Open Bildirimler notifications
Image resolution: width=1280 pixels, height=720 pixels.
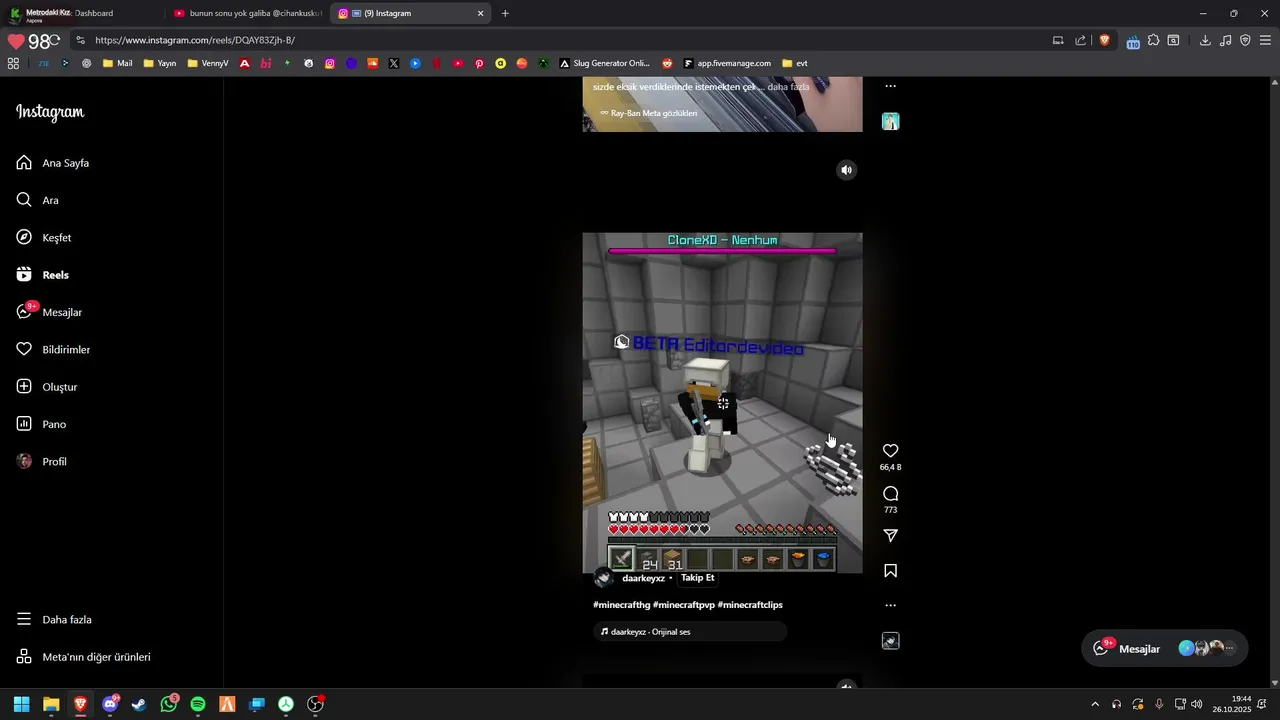54,350
